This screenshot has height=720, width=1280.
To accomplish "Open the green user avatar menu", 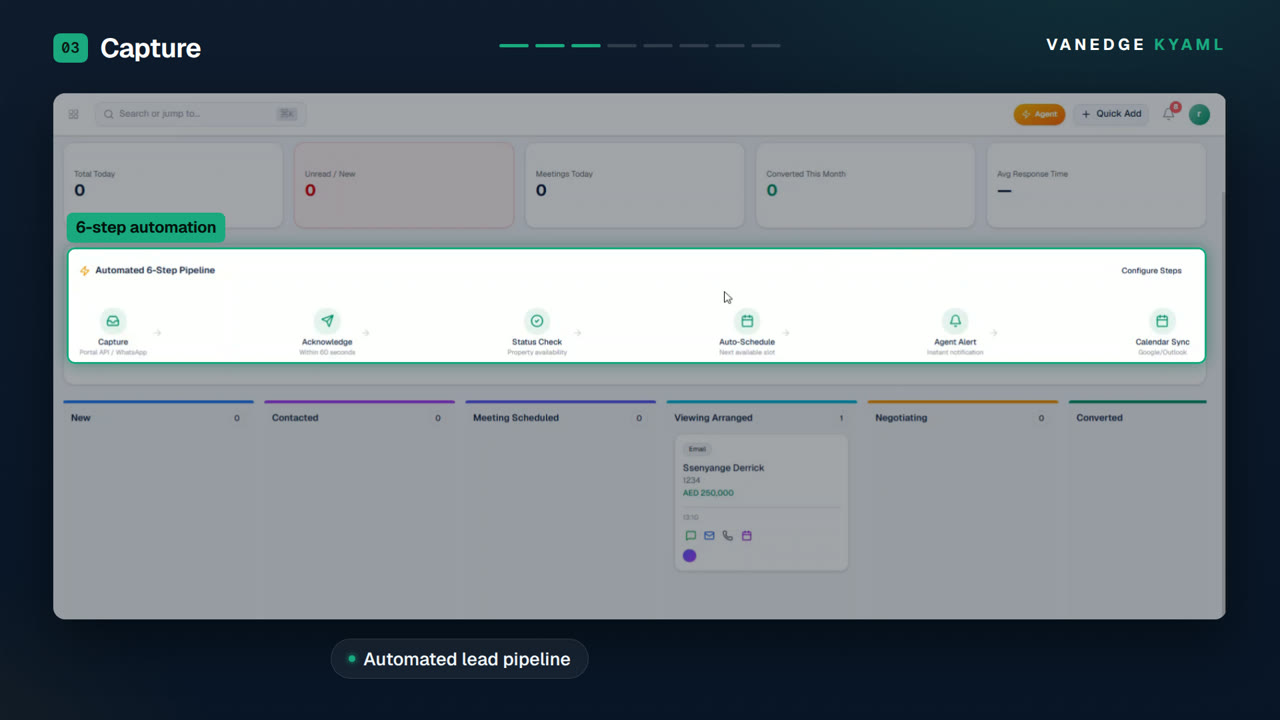I will coord(1199,114).
